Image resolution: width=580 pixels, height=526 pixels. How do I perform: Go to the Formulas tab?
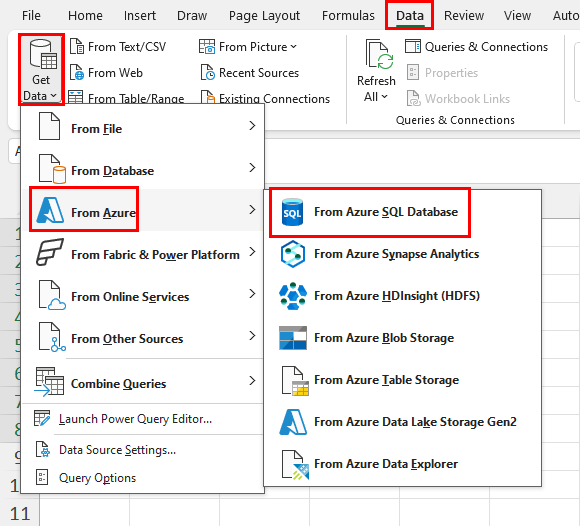point(348,16)
